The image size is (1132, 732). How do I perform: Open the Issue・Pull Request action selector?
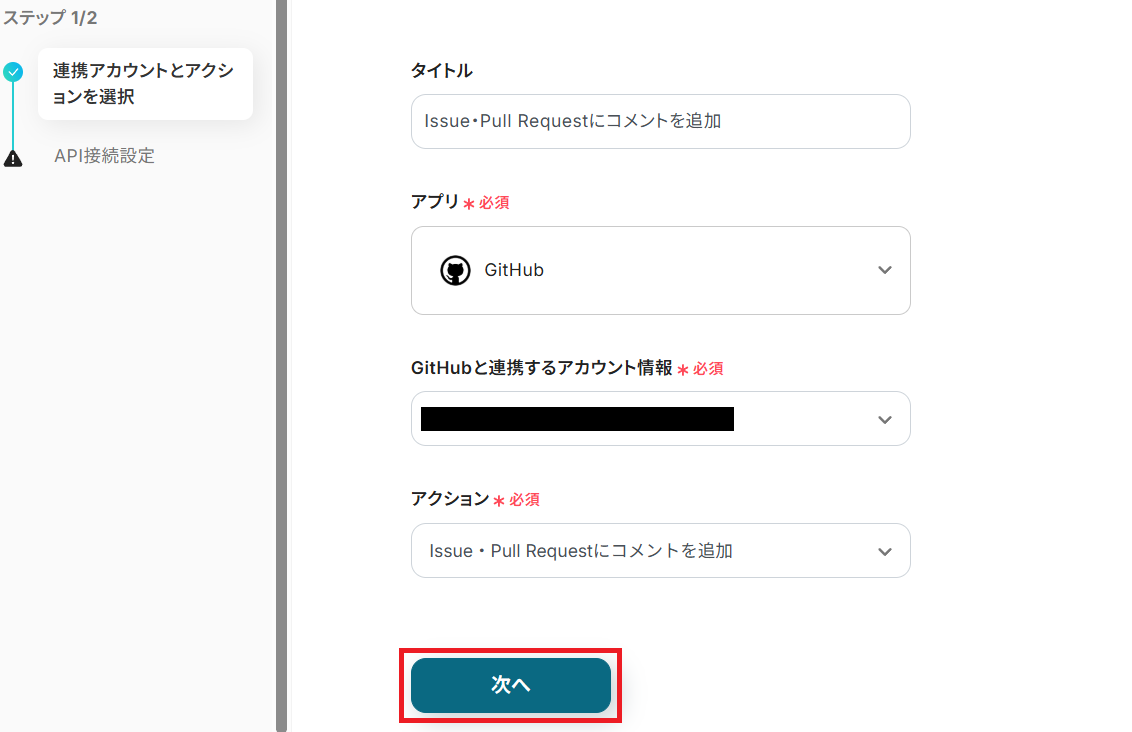(640, 551)
